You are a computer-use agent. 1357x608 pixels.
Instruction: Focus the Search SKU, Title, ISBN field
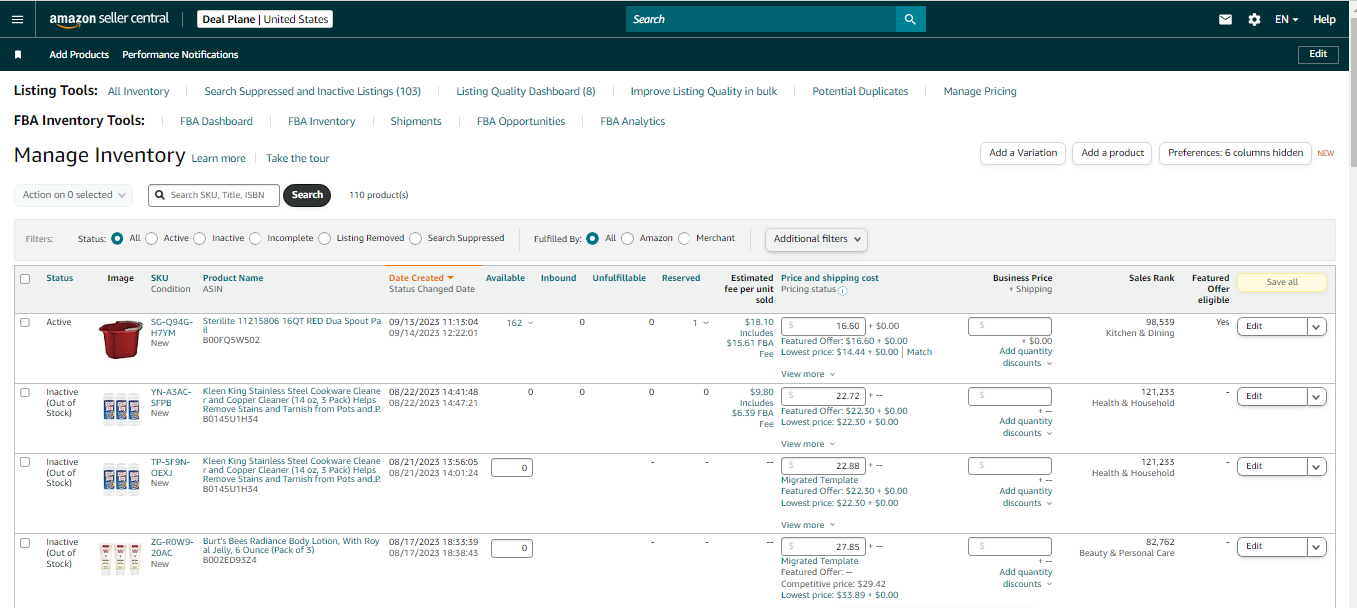click(x=214, y=195)
